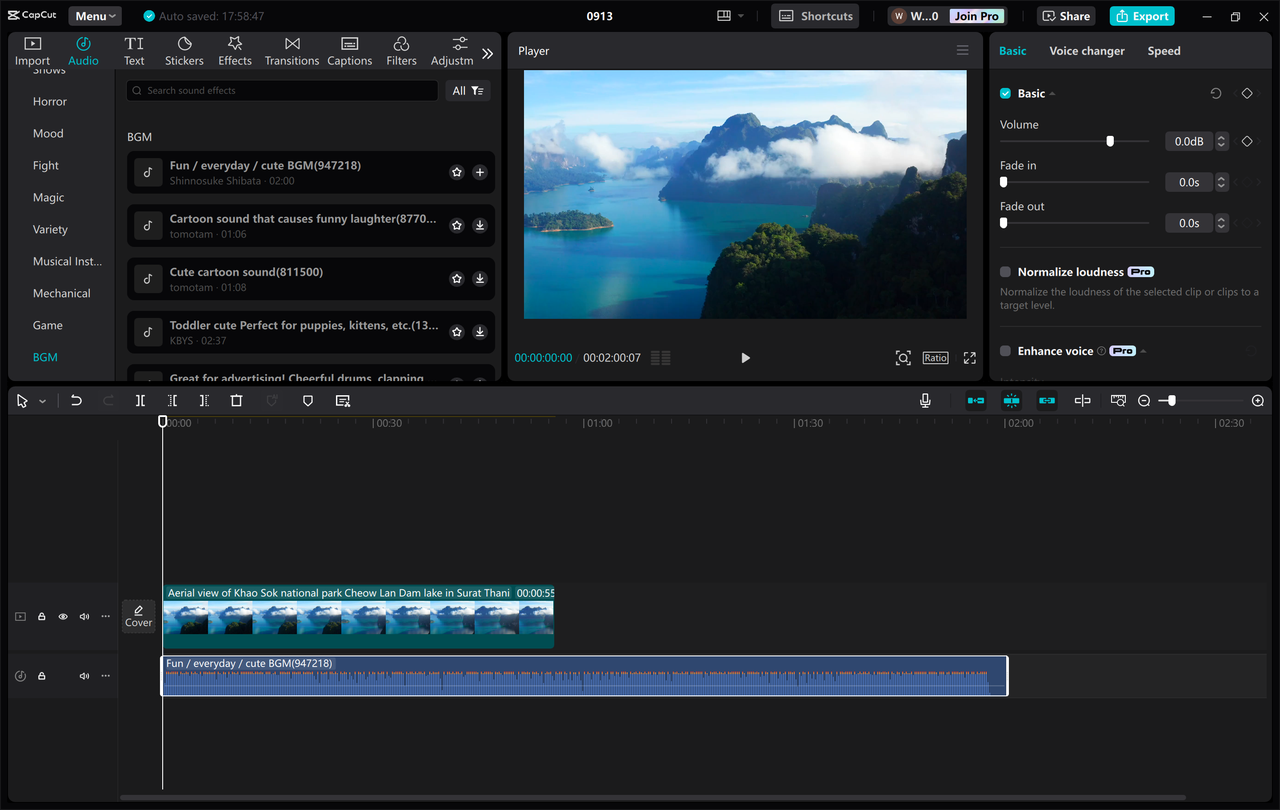Select the Split tool in the timeline toolbar
This screenshot has height=810, width=1280.
pyautogui.click(x=140, y=400)
